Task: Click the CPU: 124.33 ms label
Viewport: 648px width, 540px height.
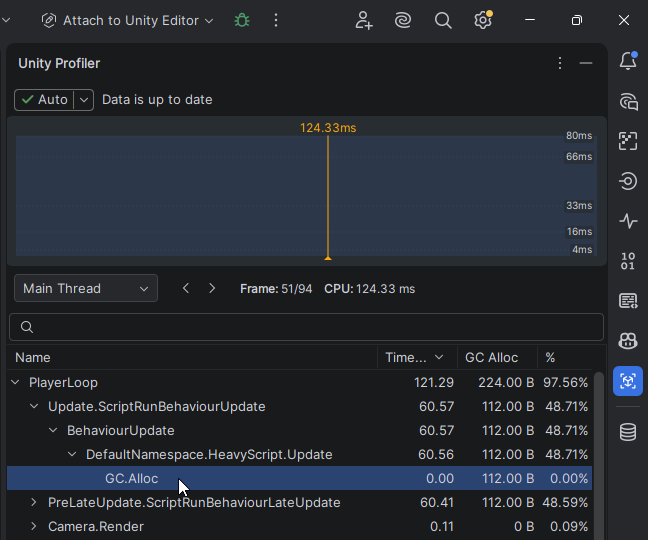Action: point(369,289)
